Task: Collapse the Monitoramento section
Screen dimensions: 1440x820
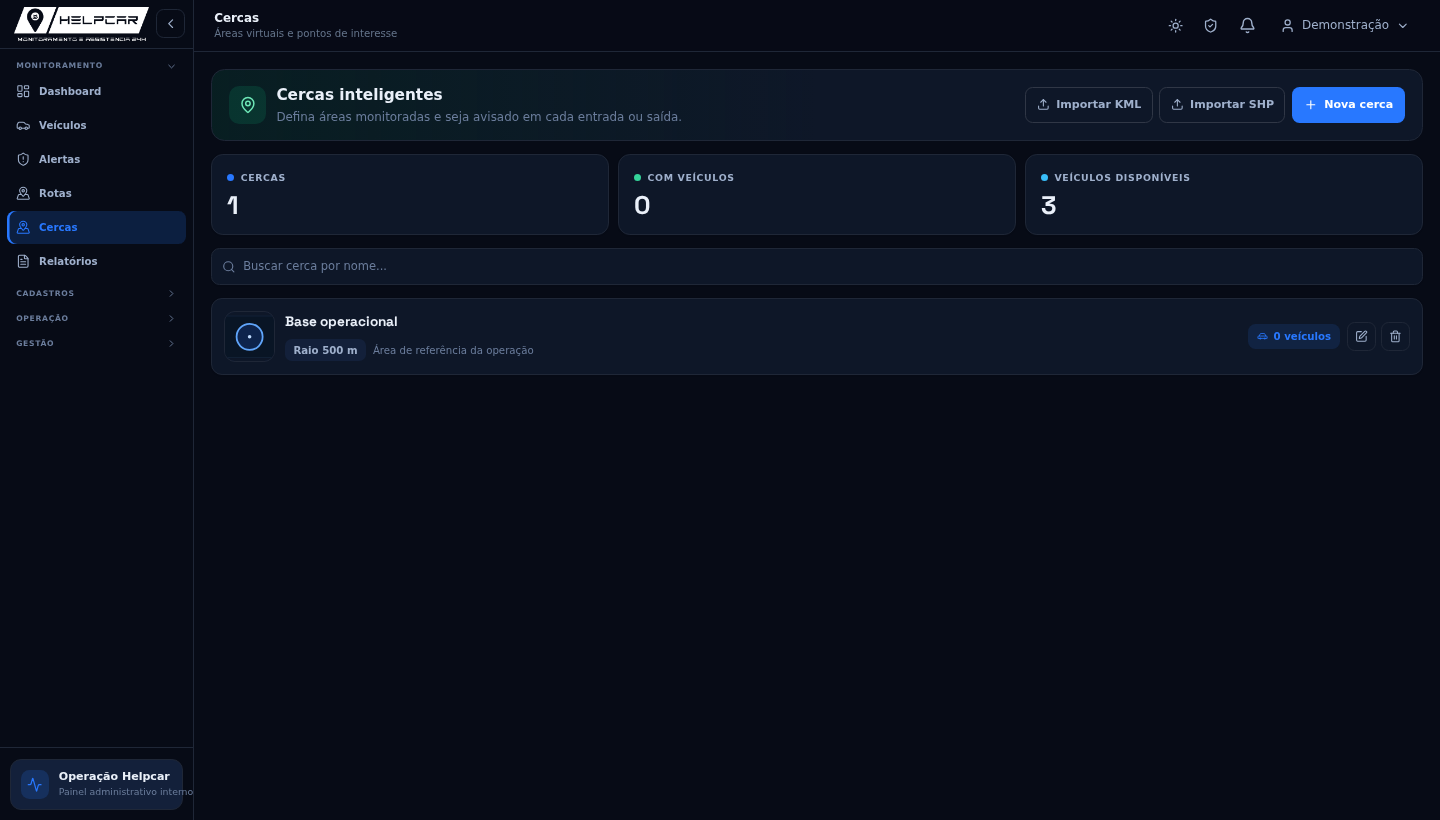Action: [x=96, y=66]
